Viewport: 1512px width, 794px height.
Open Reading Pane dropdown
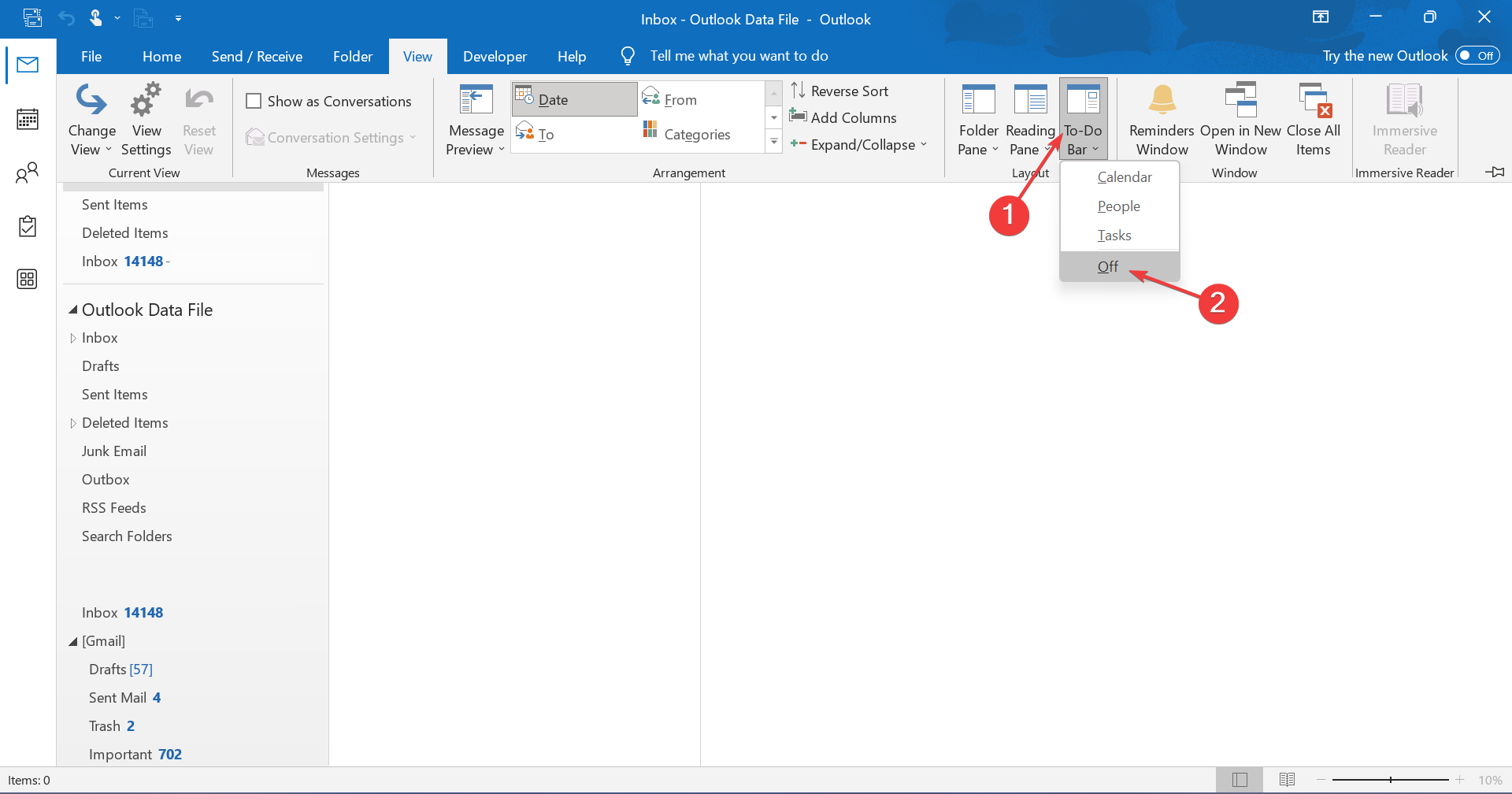(1030, 120)
